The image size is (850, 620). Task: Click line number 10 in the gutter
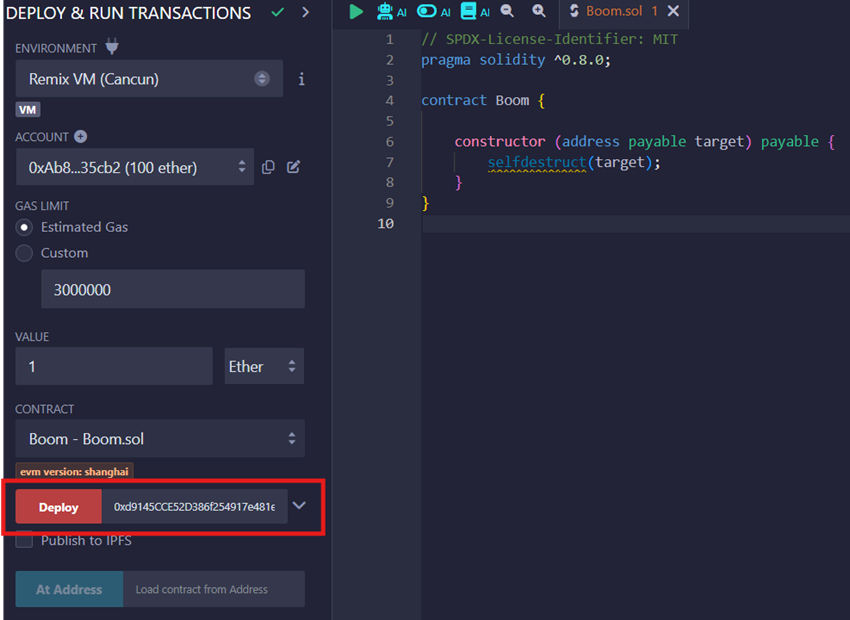(385, 223)
